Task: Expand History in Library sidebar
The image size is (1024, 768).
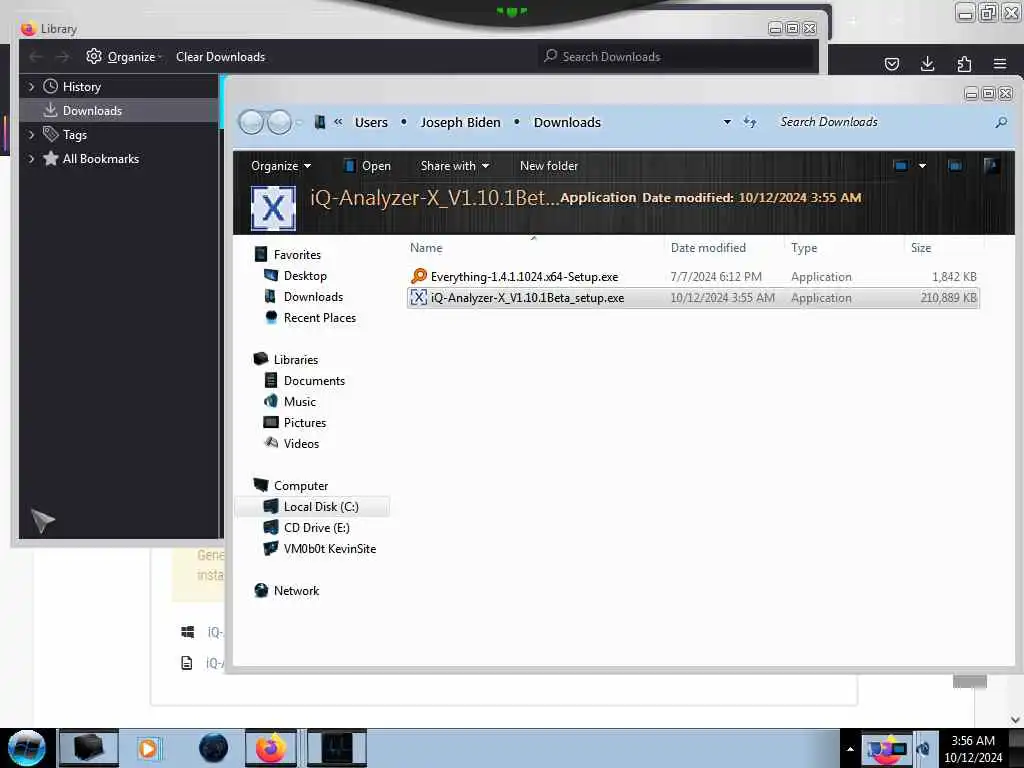Action: (31, 87)
